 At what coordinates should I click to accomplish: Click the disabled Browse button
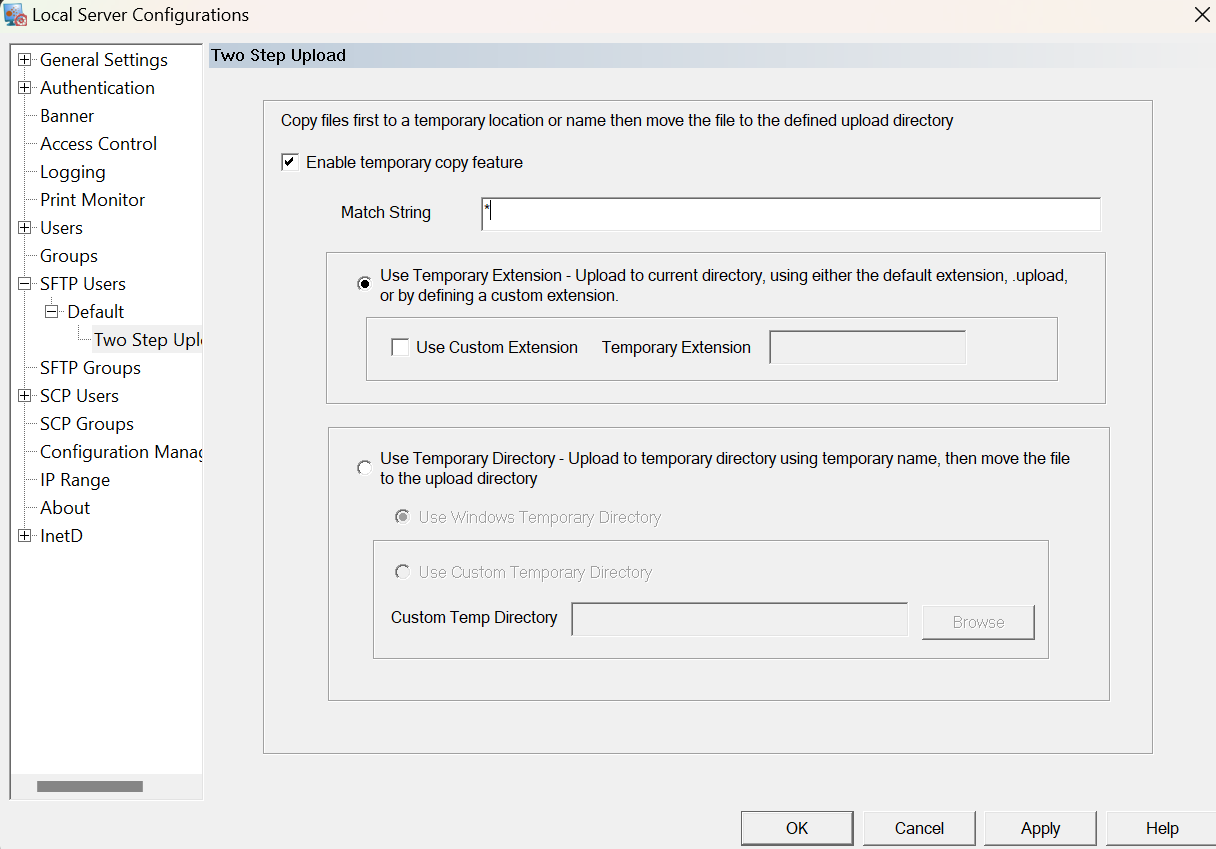coord(978,622)
